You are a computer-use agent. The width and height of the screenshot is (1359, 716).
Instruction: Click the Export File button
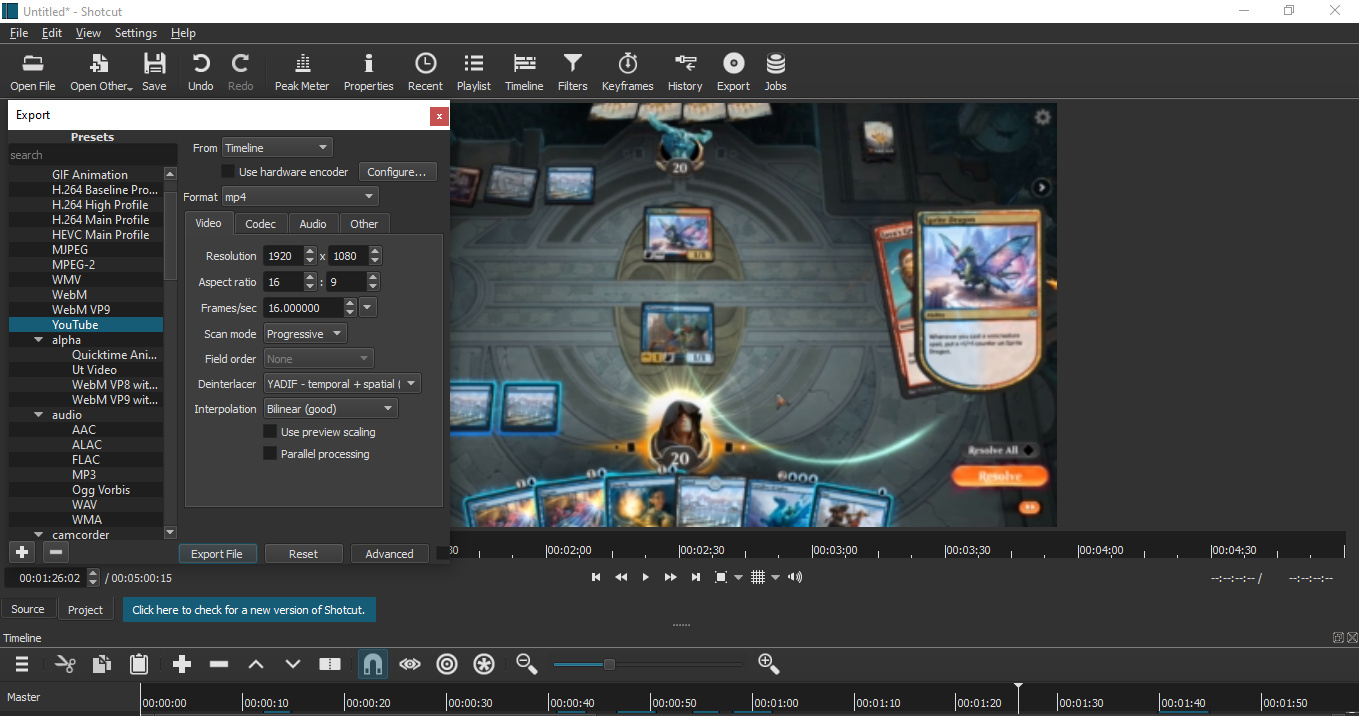pyautogui.click(x=217, y=554)
